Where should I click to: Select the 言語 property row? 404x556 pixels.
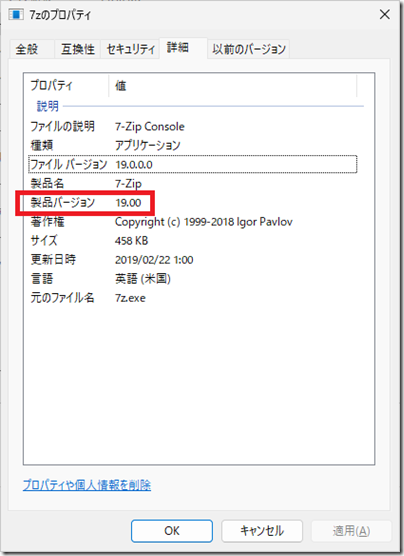pos(193,279)
